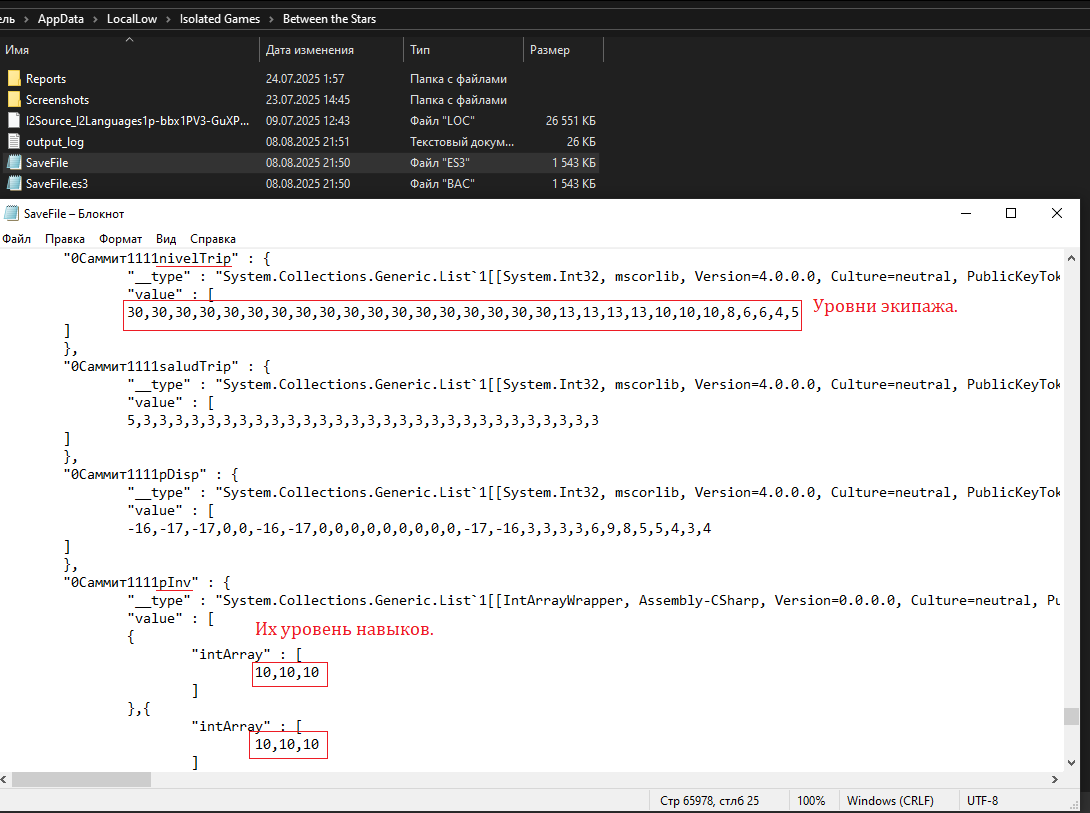
Task: Maximize the Notepad window
Action: [x=1011, y=213]
